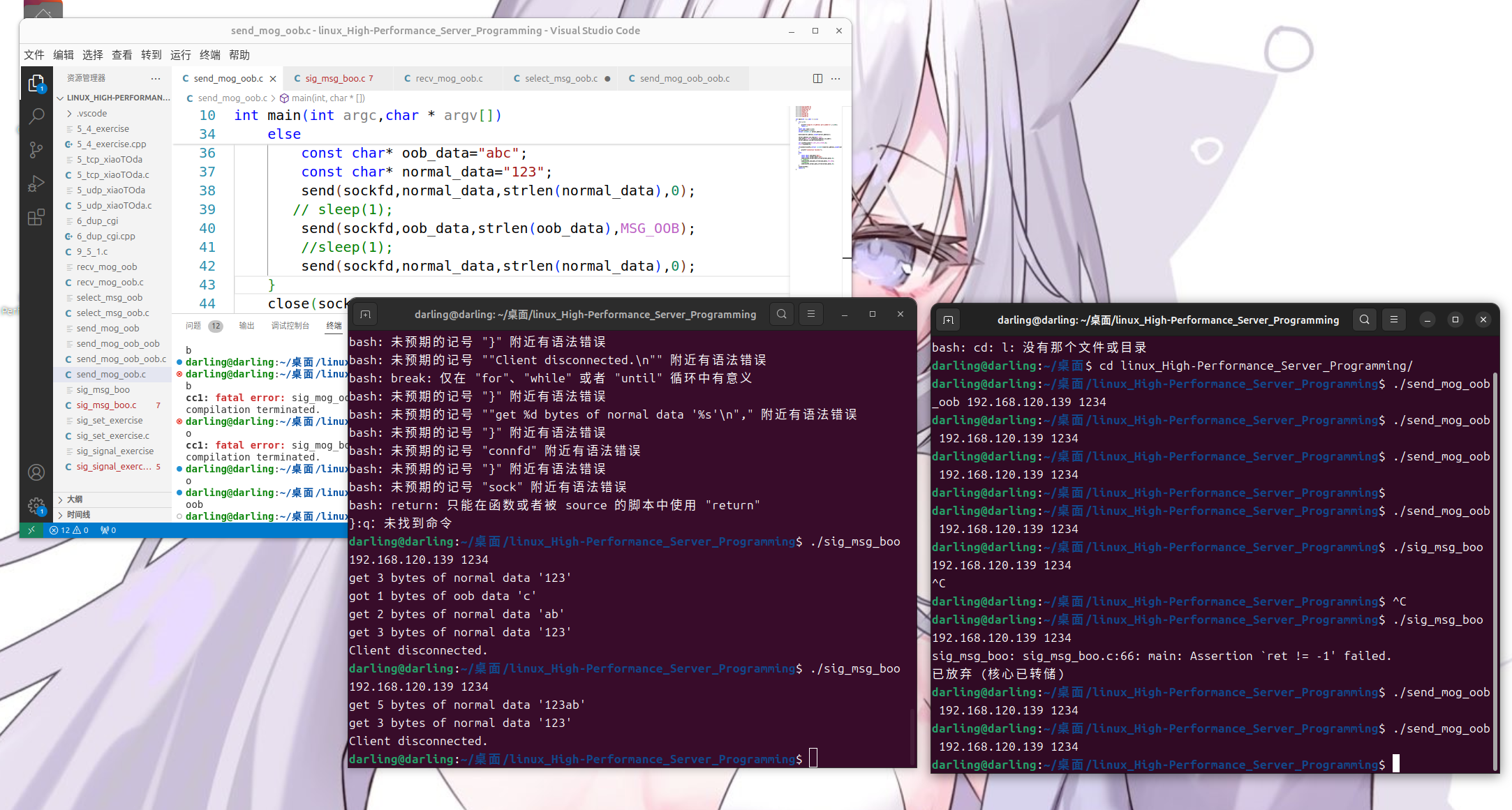Click the code minimap in editor
This screenshot has width=1512, height=810.
click(818, 140)
